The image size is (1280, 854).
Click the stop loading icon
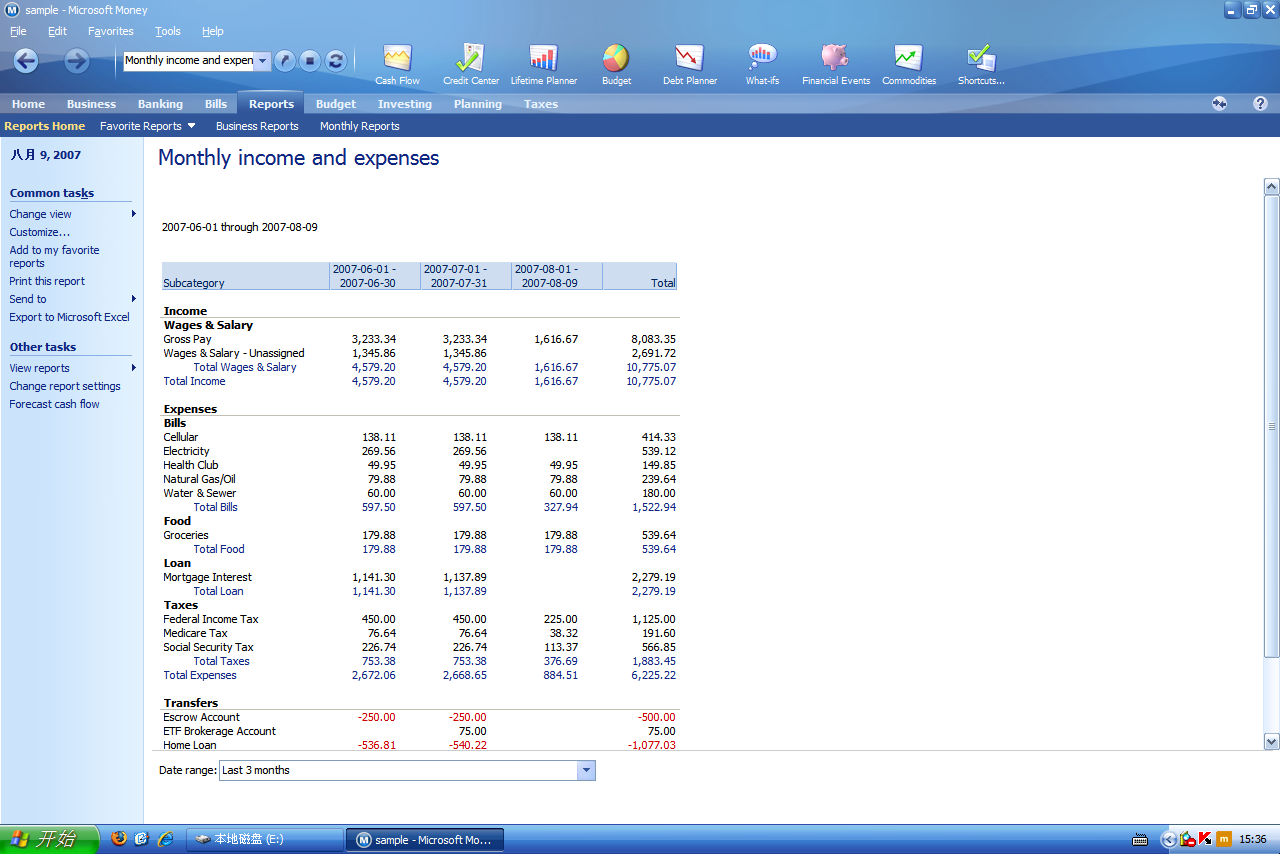312,62
